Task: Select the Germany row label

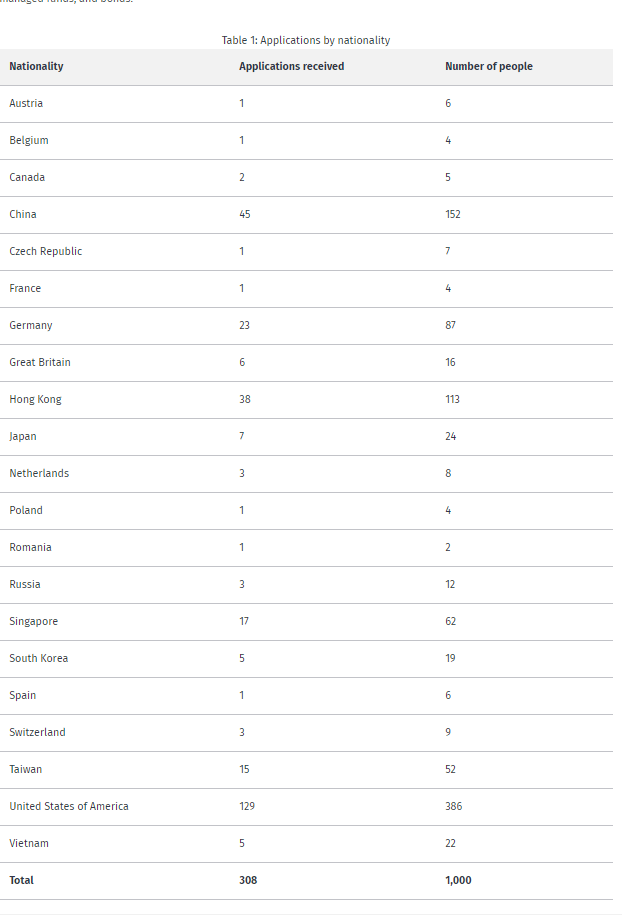Action: coord(30,326)
